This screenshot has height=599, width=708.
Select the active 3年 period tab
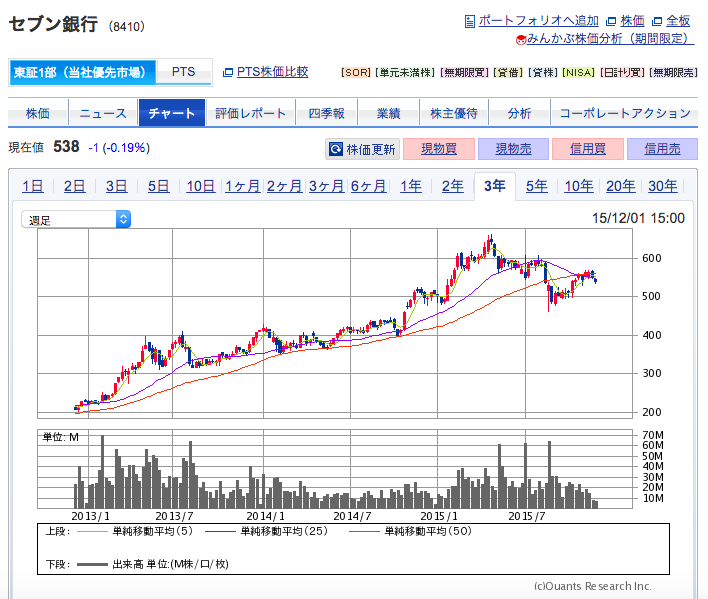click(x=495, y=186)
